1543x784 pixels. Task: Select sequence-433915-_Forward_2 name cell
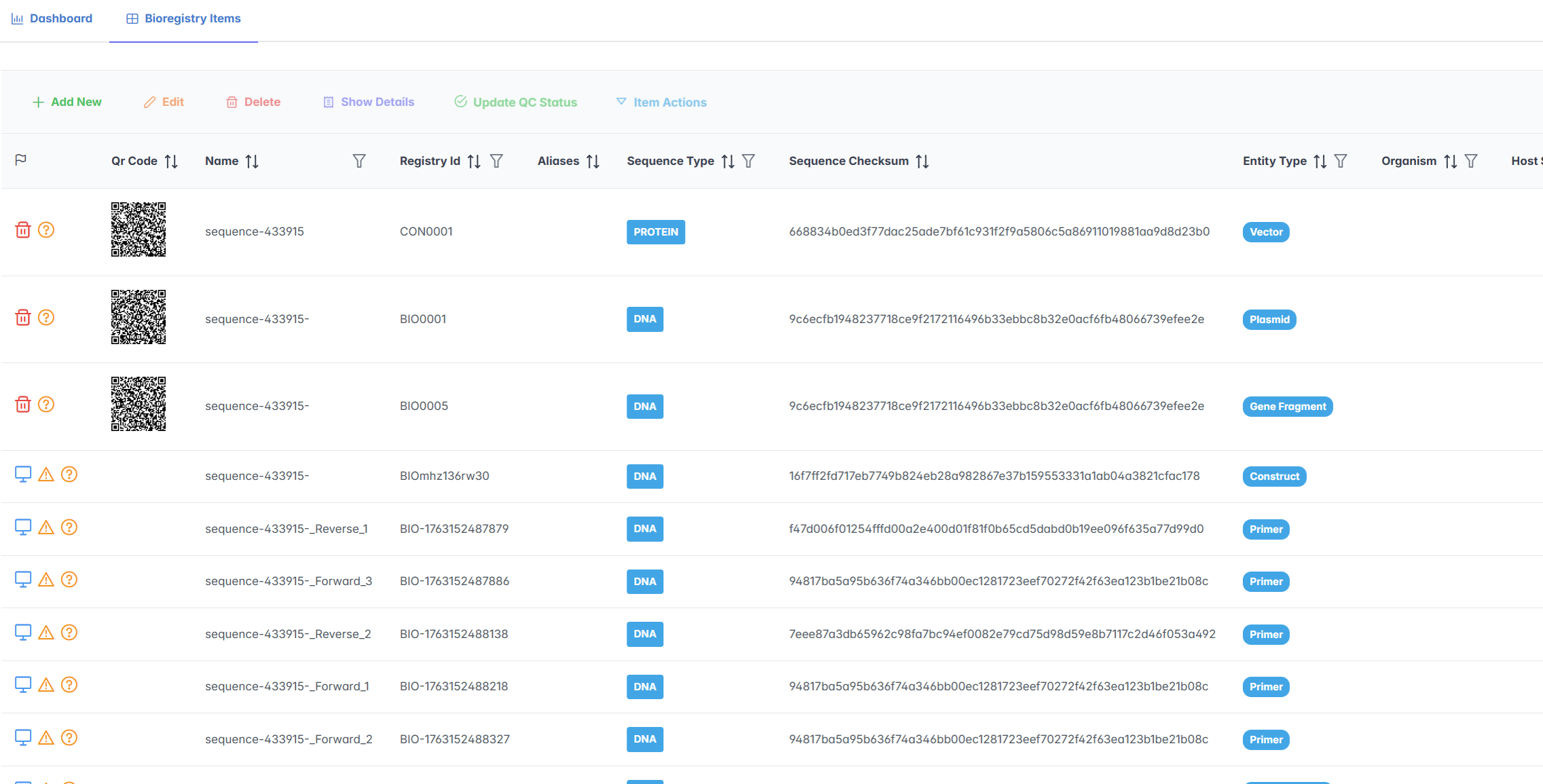coord(289,739)
